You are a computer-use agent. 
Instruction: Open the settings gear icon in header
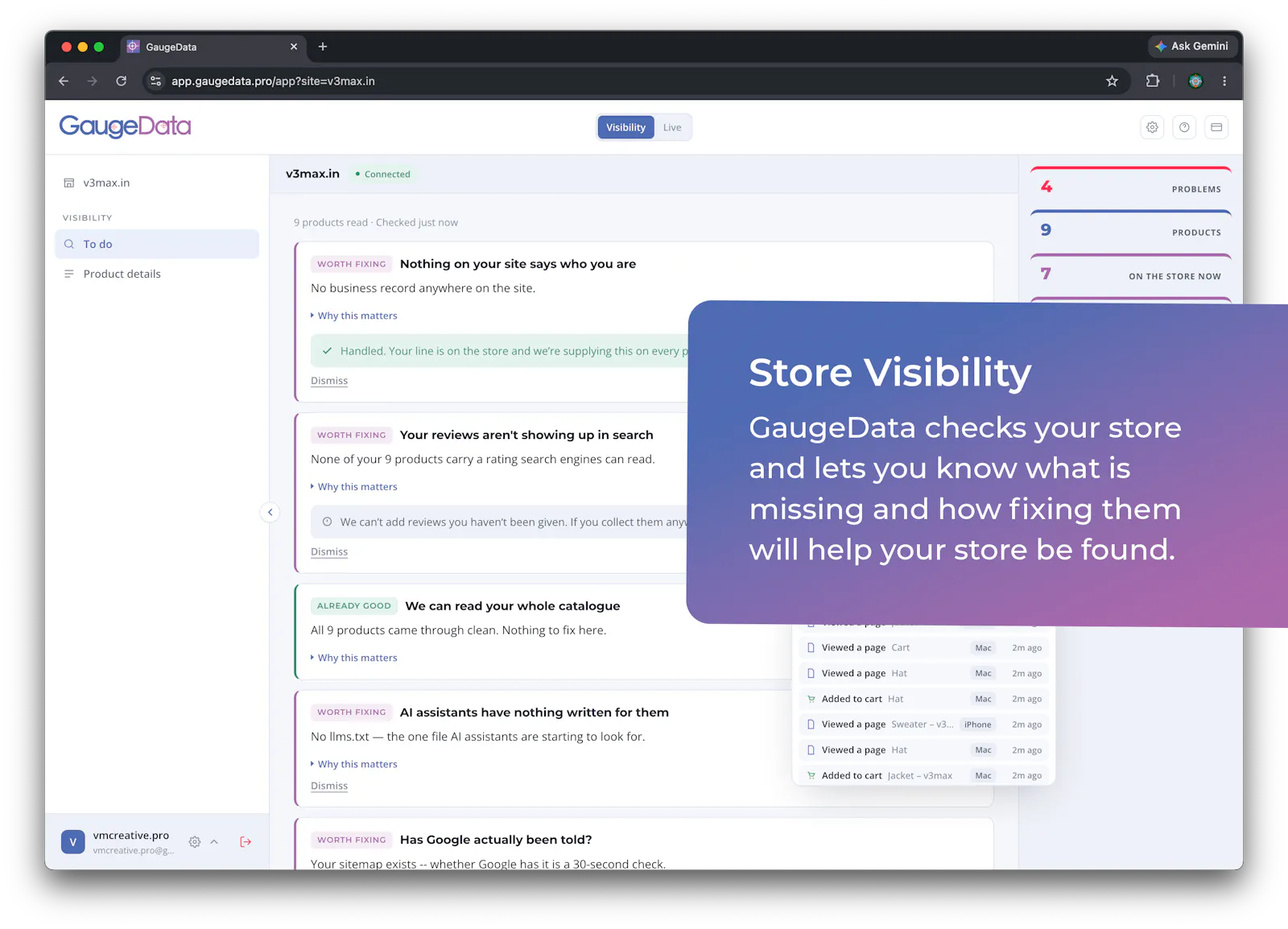click(1152, 127)
